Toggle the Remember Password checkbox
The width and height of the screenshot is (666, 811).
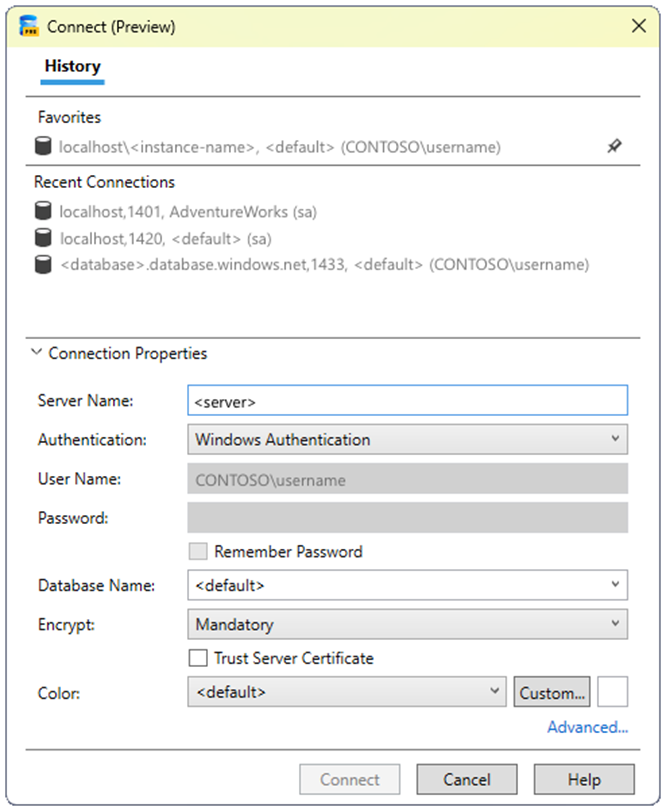[x=198, y=551]
